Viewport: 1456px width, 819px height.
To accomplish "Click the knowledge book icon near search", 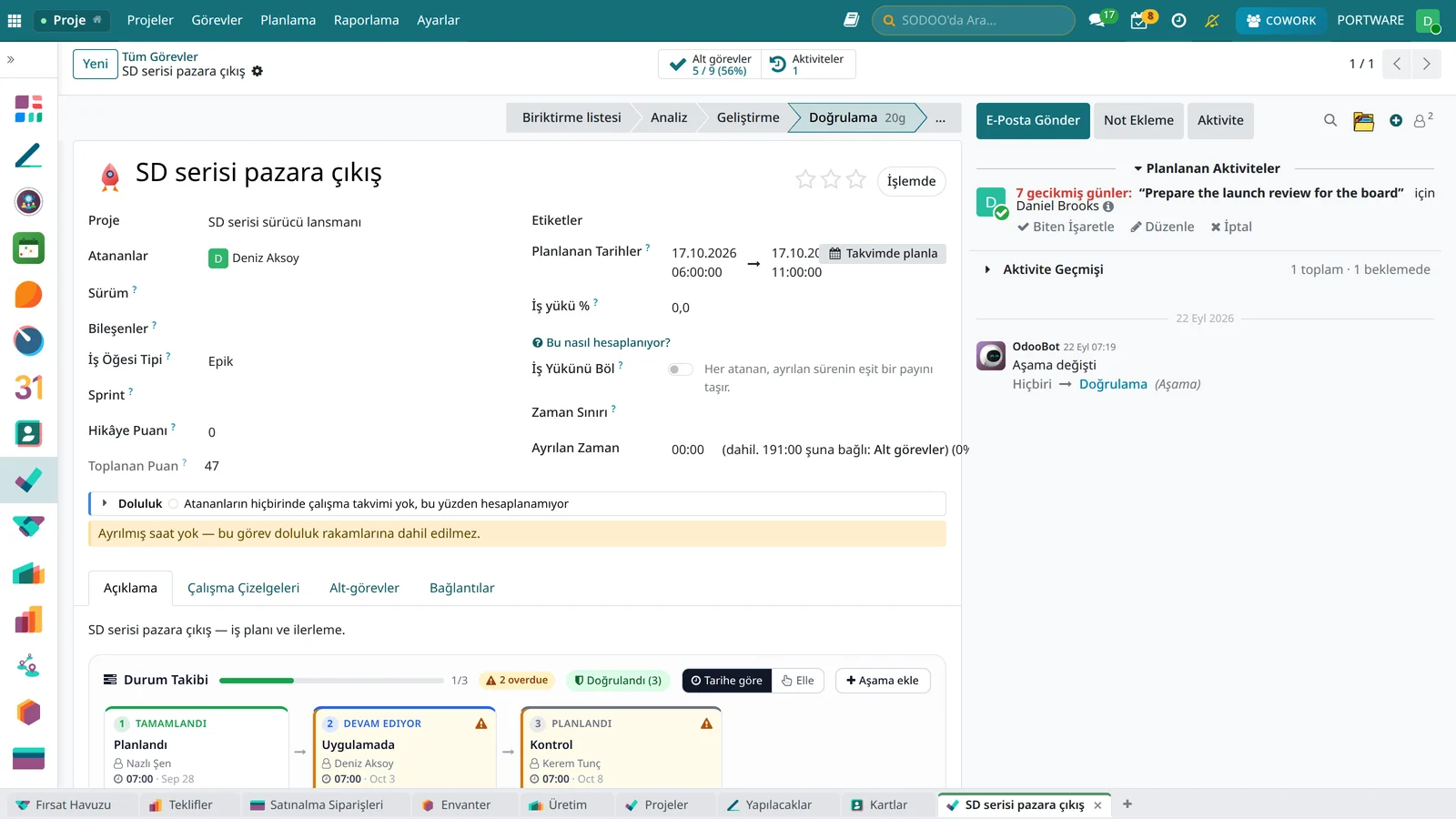I will pyautogui.click(x=851, y=20).
